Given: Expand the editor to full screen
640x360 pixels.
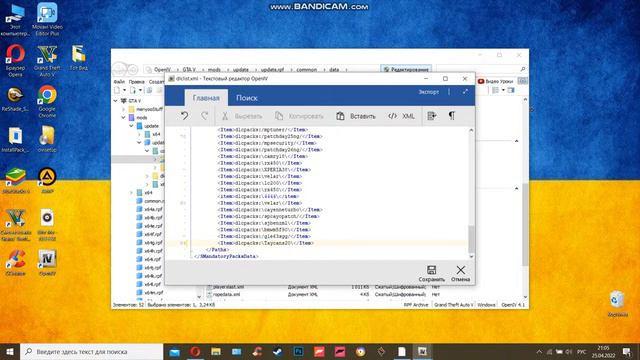Looking at the screenshot, I should pyautogui.click(x=465, y=92).
